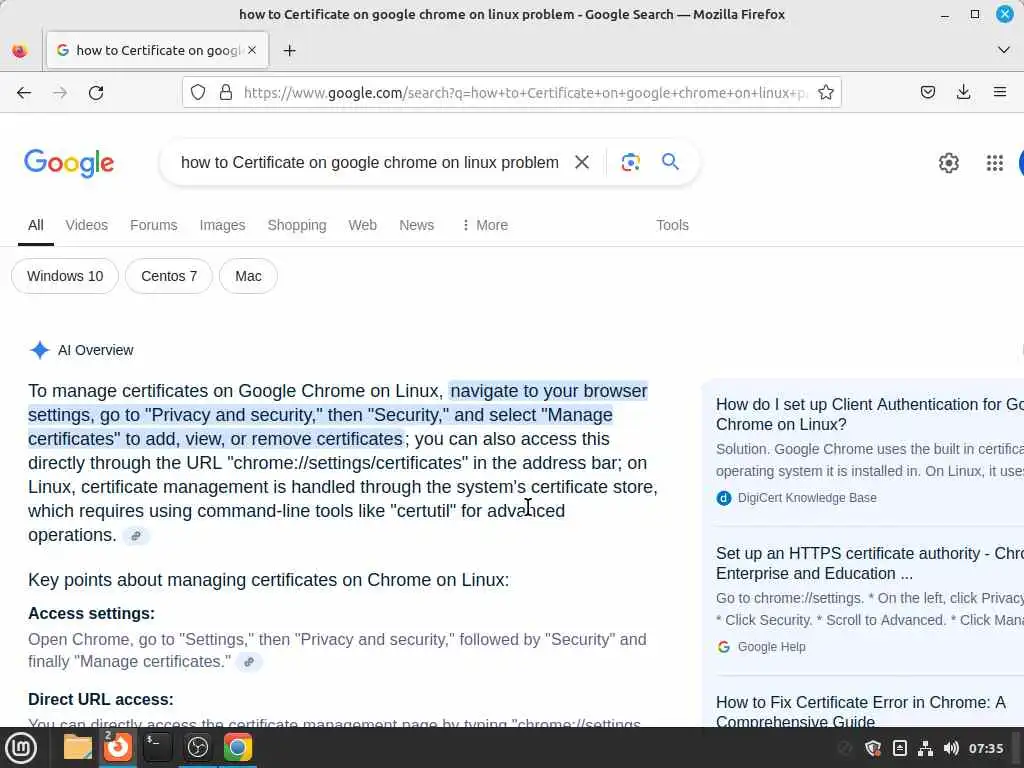
Task: Open 'Set up Client Authentication' DigiCert result
Action: pyautogui.click(x=870, y=414)
